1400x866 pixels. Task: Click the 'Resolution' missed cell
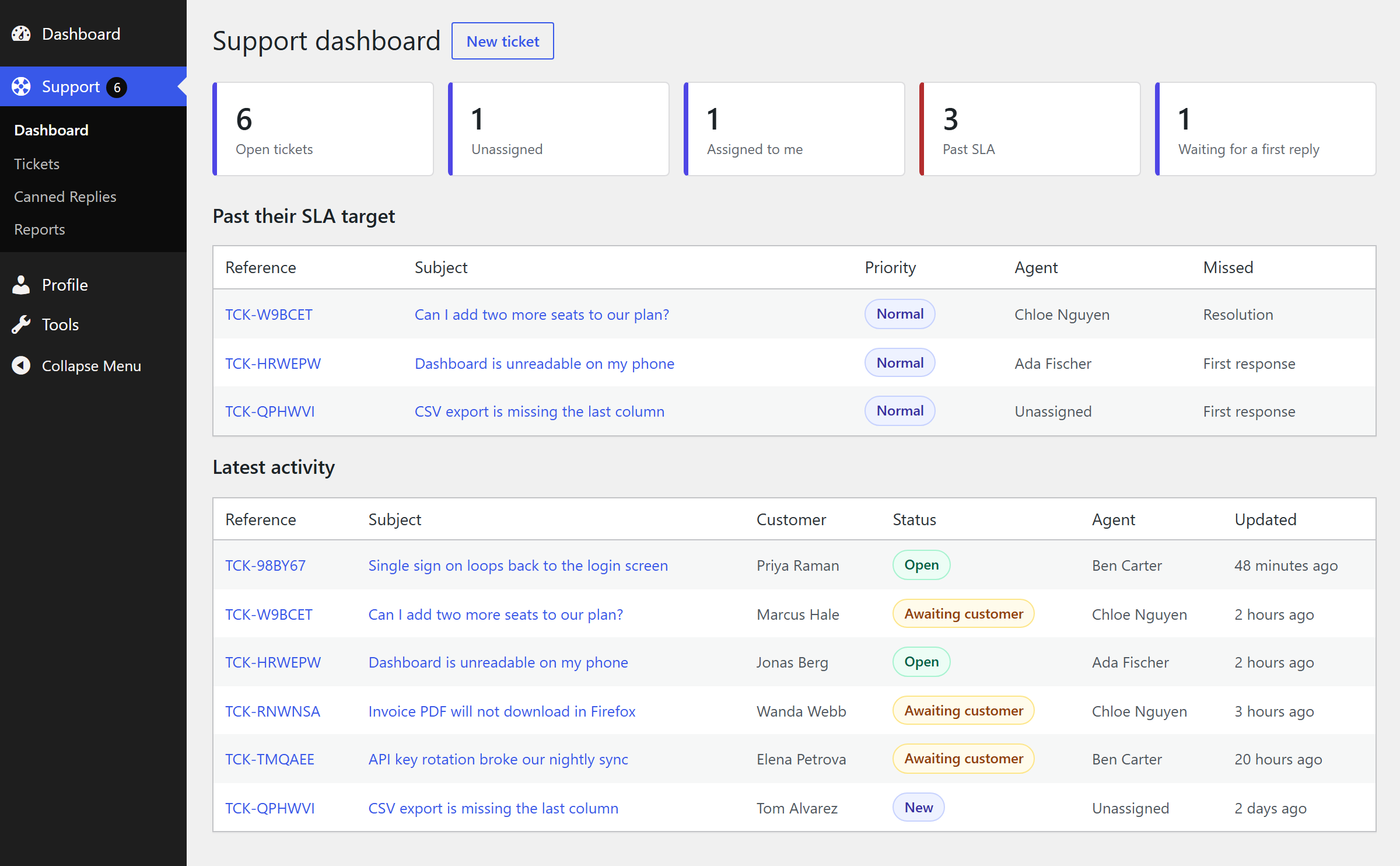click(1238, 315)
